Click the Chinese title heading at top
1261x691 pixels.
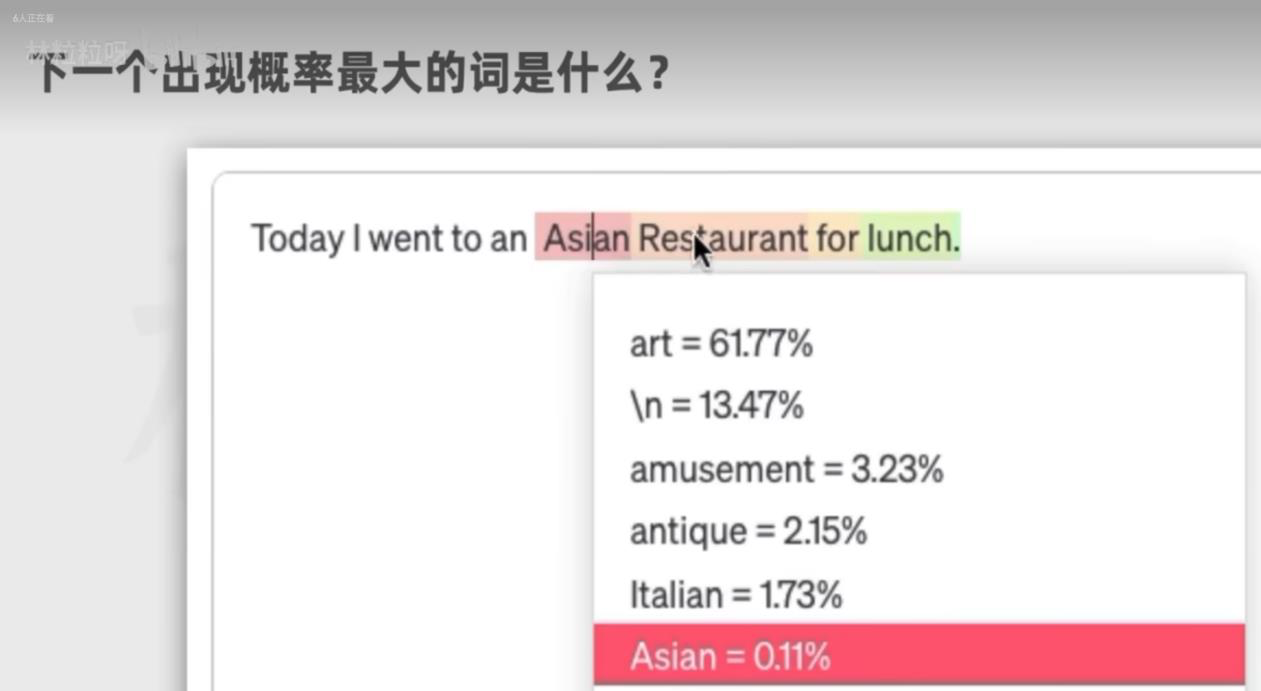[350, 74]
